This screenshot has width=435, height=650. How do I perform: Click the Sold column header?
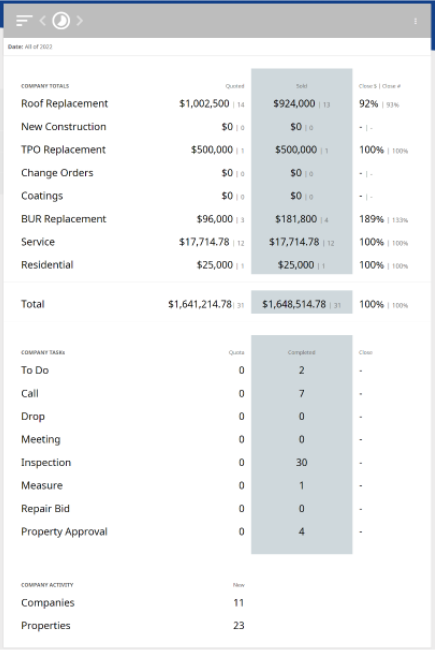point(301,86)
